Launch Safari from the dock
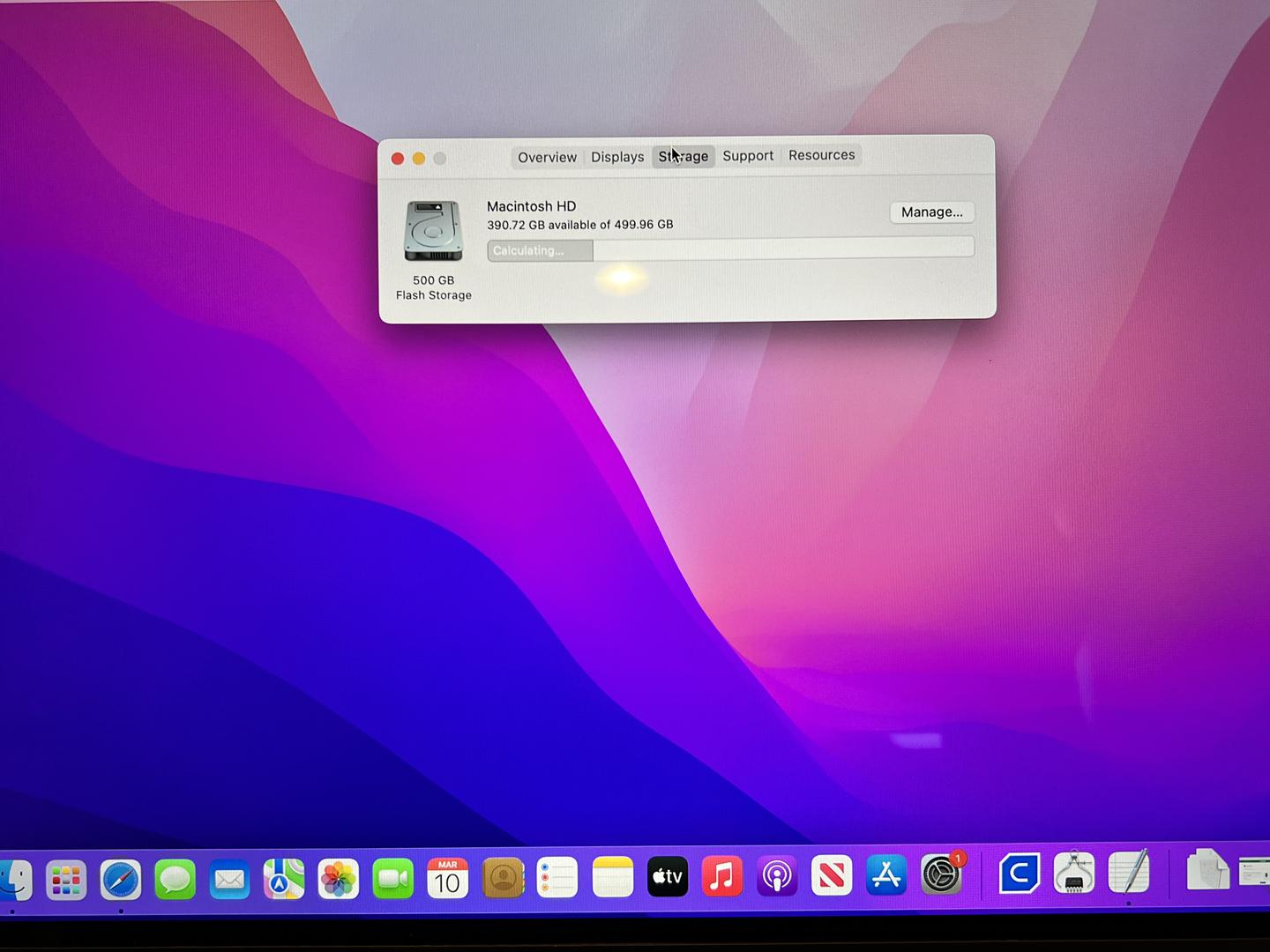 pos(121,880)
